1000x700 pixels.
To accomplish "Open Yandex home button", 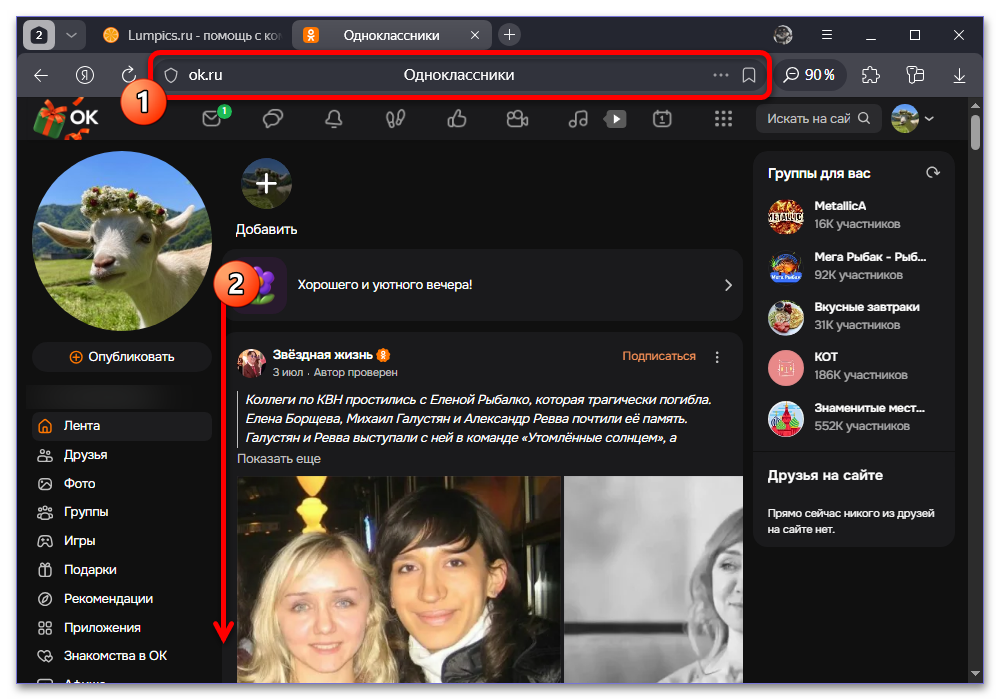I will pyautogui.click(x=85, y=75).
